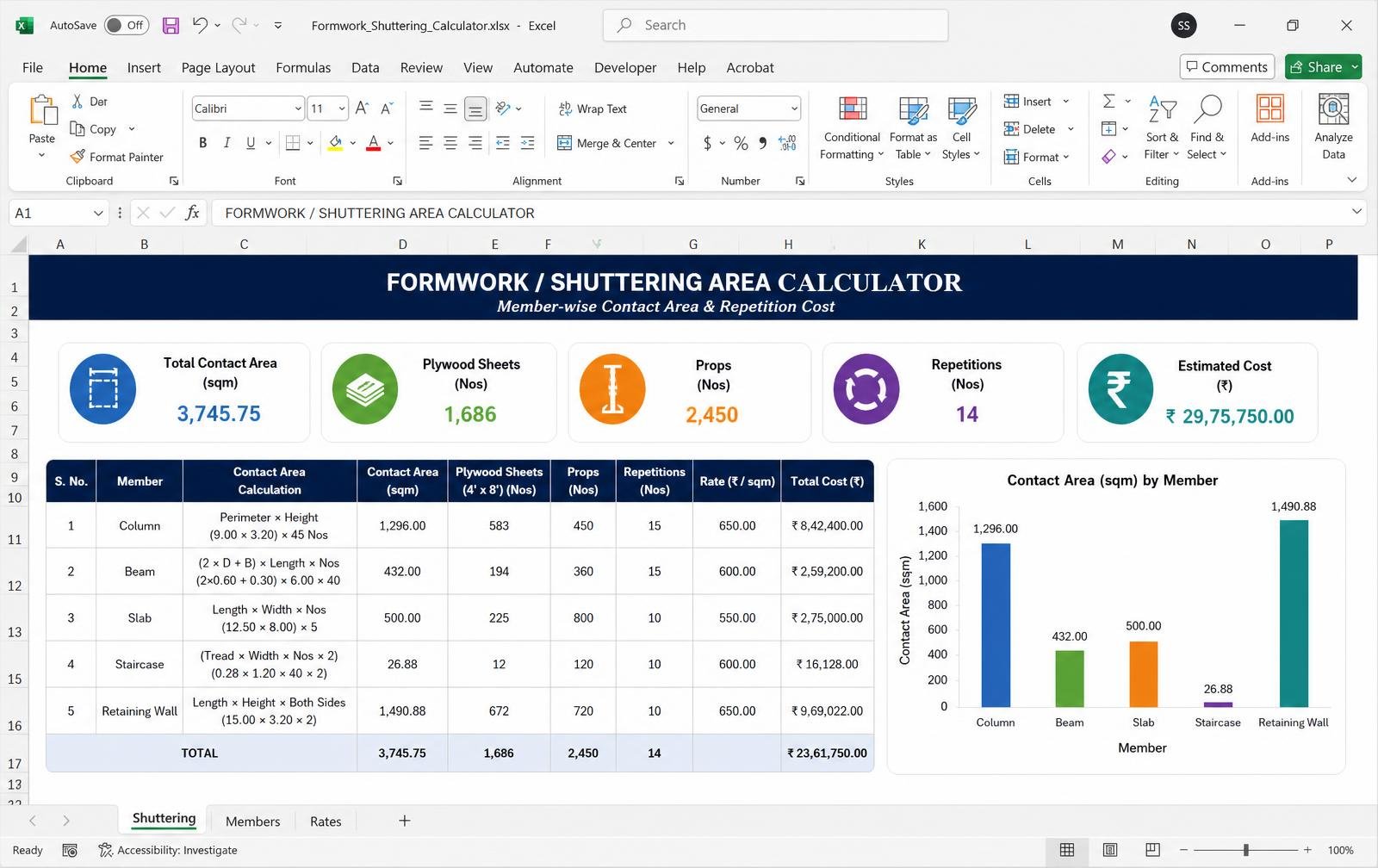Screen dimensions: 1378x868
Task: Select the Members sheet tab
Action: (x=252, y=821)
